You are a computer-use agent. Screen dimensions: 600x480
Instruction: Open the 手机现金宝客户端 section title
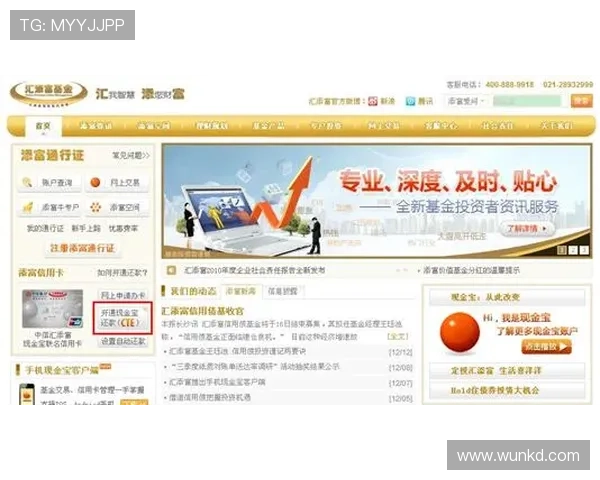[62, 370]
